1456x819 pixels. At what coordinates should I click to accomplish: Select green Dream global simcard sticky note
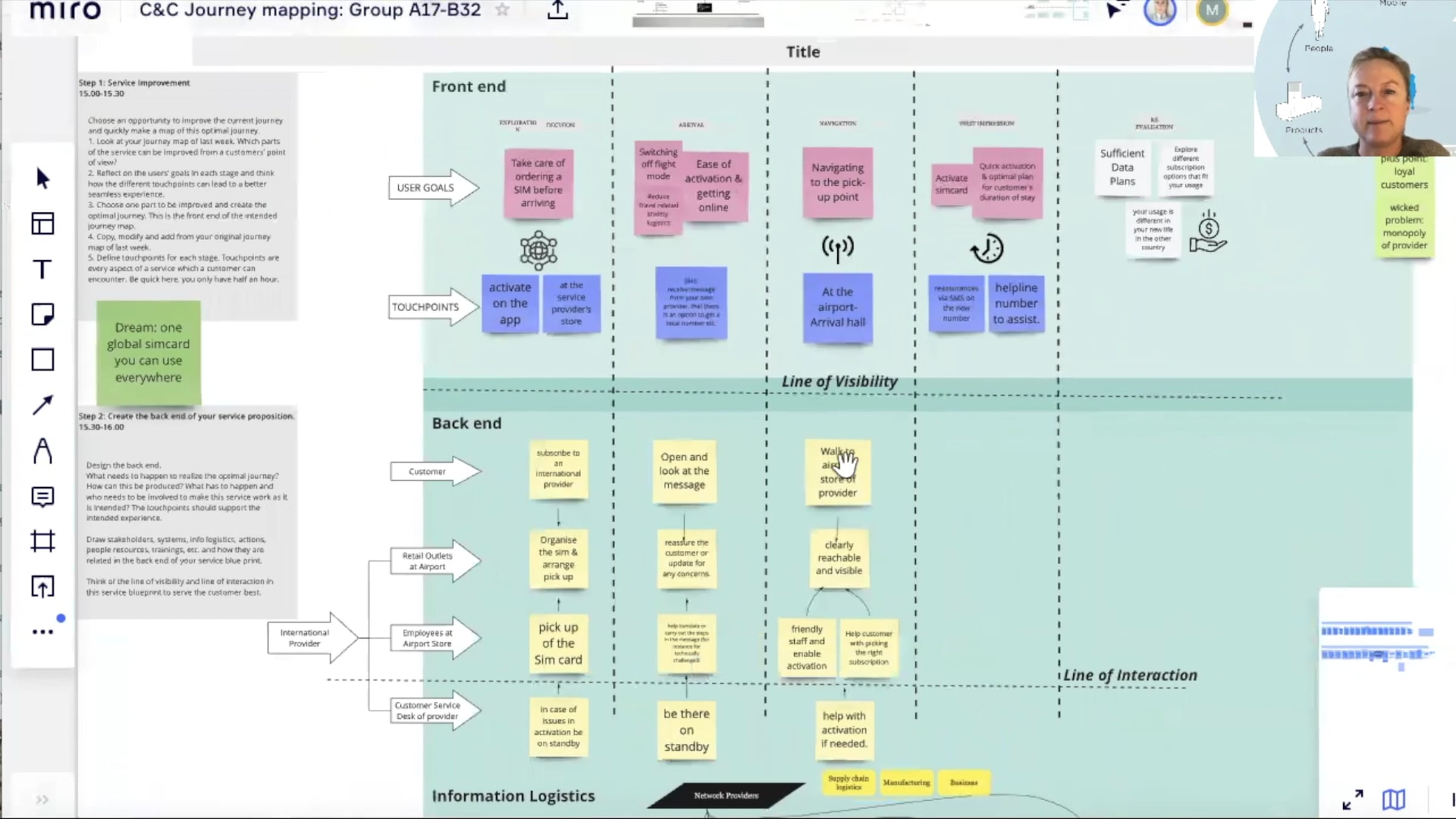coord(149,352)
